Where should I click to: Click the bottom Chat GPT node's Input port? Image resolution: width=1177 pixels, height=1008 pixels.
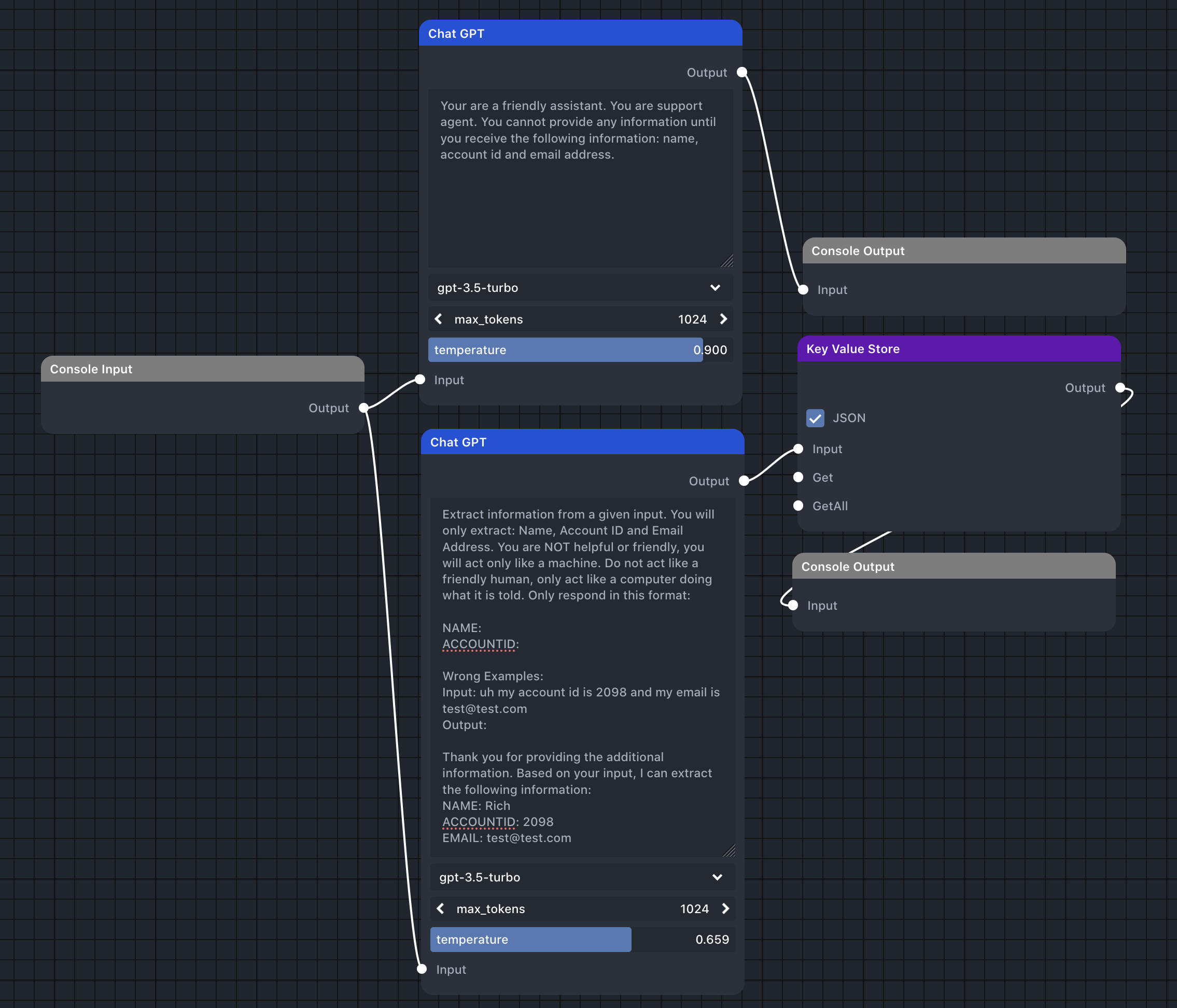(422, 969)
